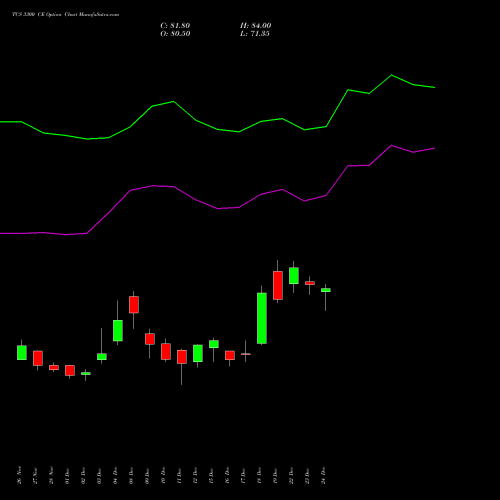Screen dimensions: 500x500
Task: Click the TCS 3300 CE Option chart title
Action: (x=65, y=15)
